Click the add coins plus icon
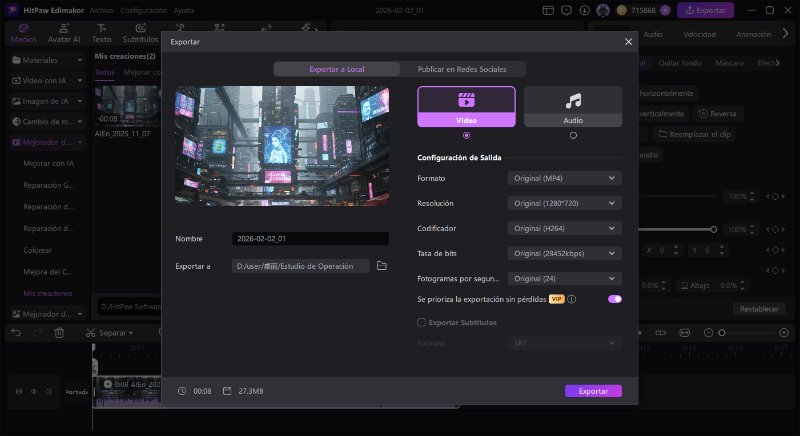The height and width of the screenshot is (436, 800). point(665,10)
